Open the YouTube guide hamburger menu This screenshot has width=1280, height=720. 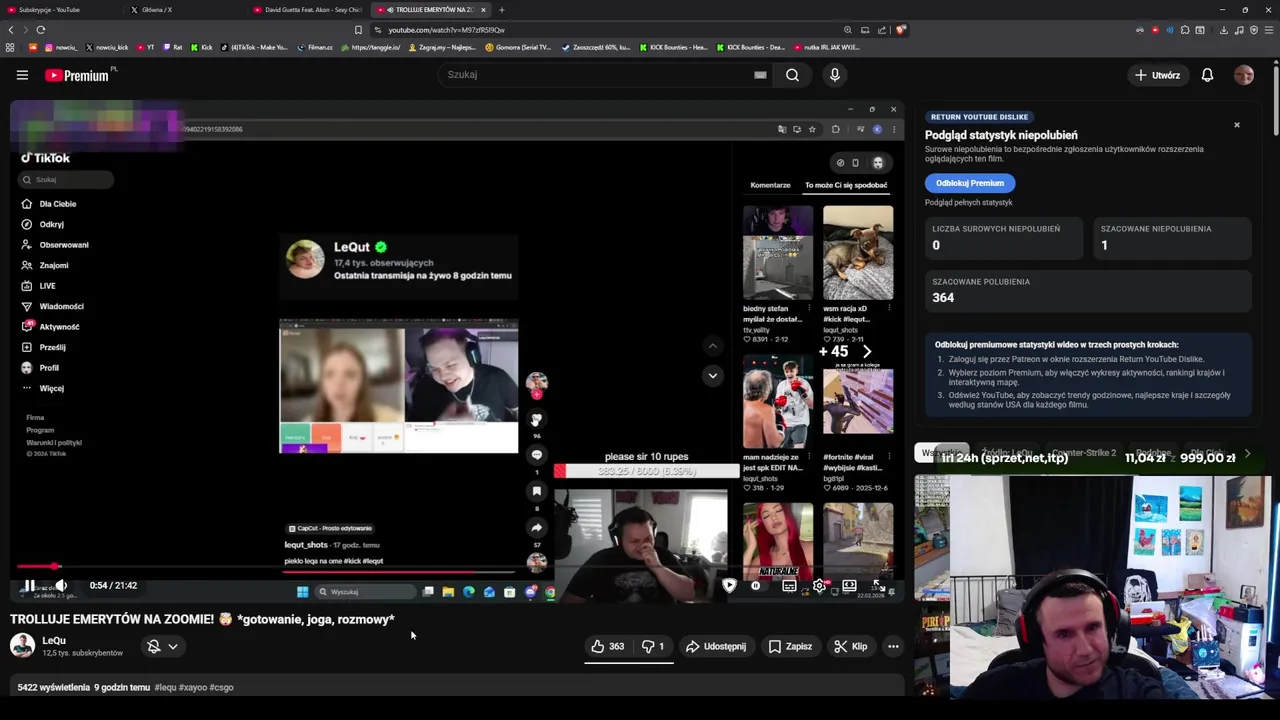(22, 75)
